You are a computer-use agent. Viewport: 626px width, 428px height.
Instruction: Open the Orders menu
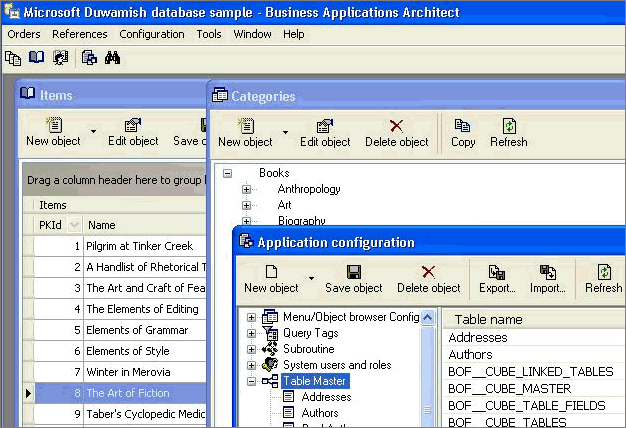click(24, 34)
